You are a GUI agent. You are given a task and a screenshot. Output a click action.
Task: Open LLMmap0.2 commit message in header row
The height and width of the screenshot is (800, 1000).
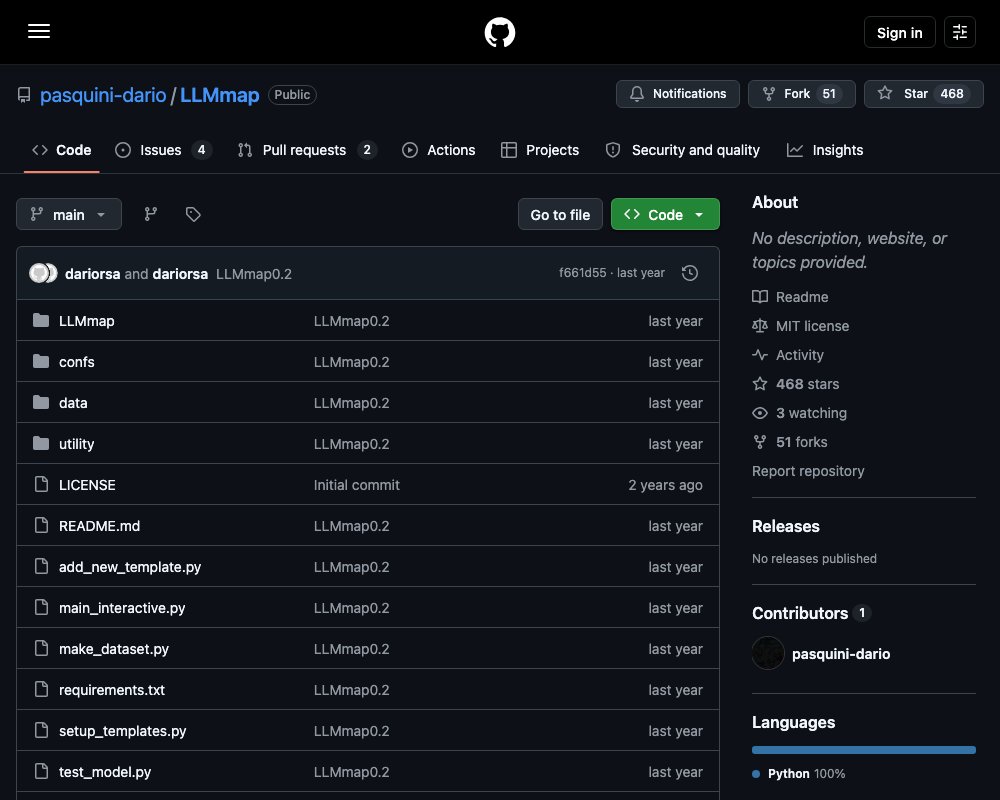coord(254,274)
